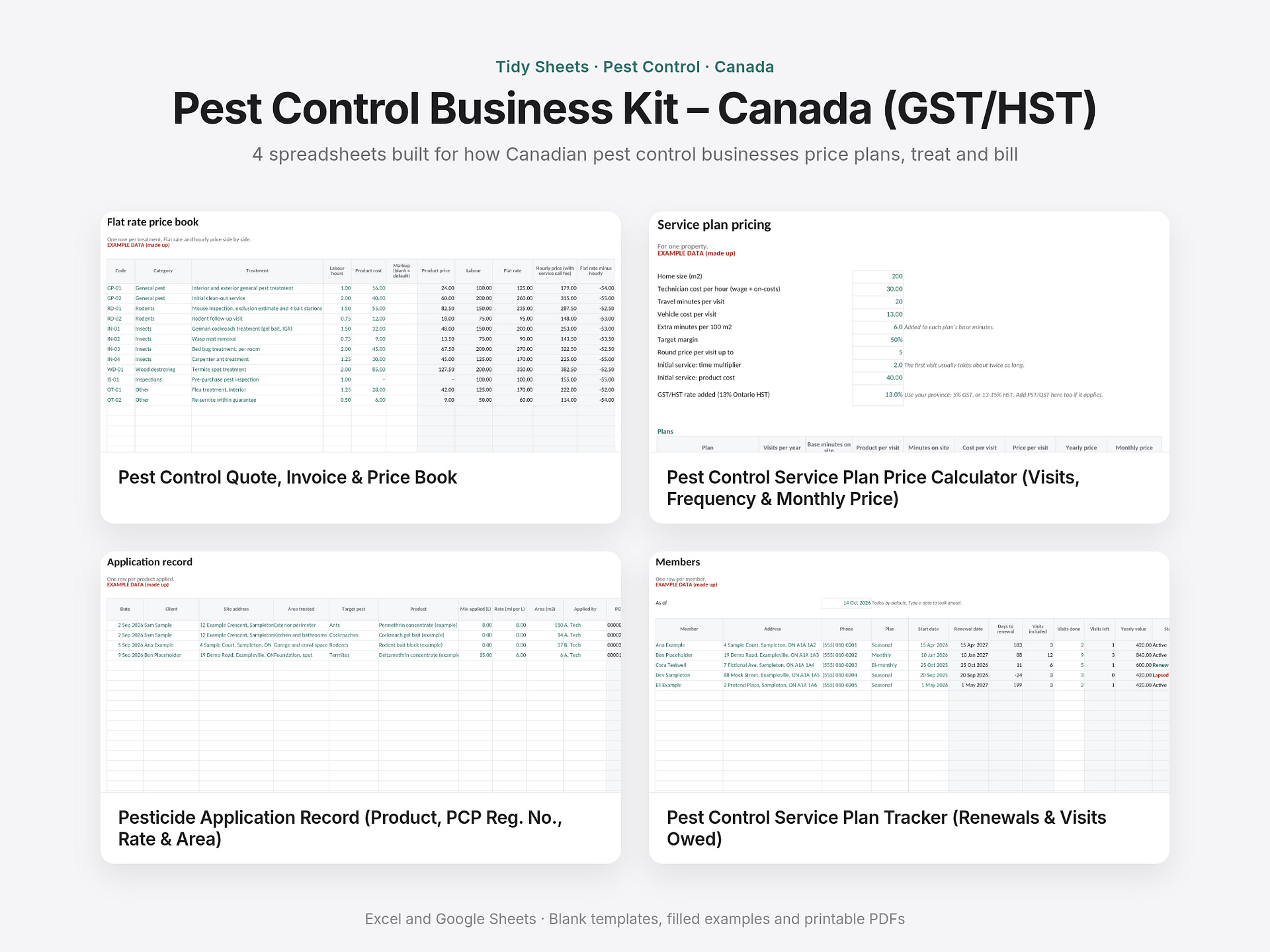This screenshot has width=1270, height=952.
Task: Click the 'Technician cost per hour' label
Action: (718, 289)
